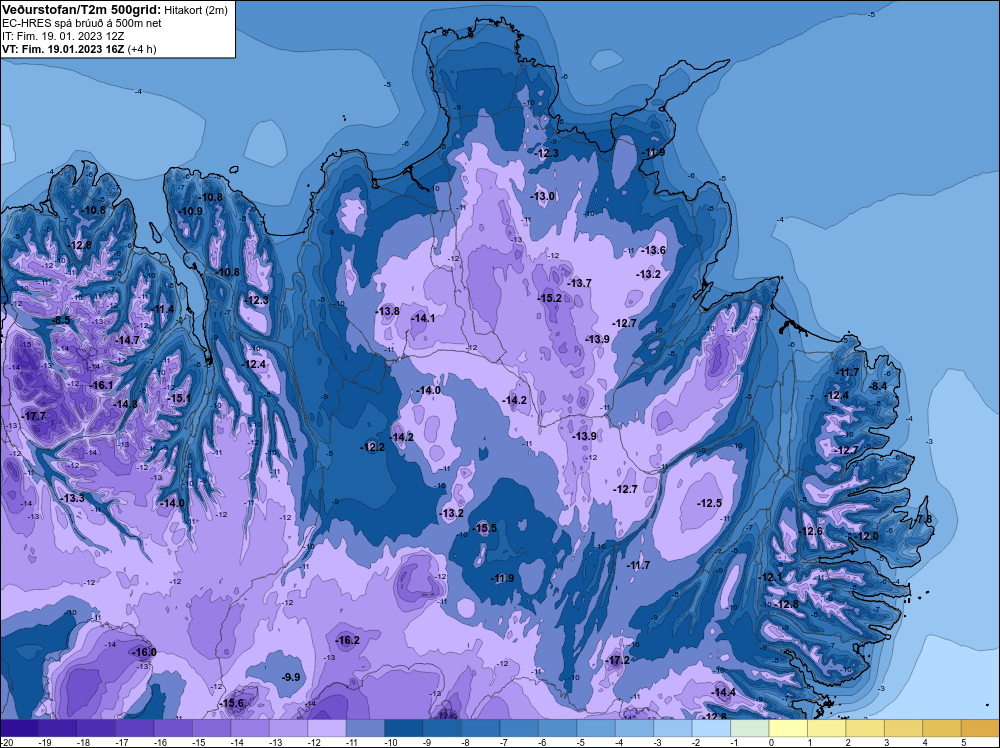Screen dimensions: 1000x748
Task: Click the legend swatch between 3 and 4
Action: tap(904, 728)
